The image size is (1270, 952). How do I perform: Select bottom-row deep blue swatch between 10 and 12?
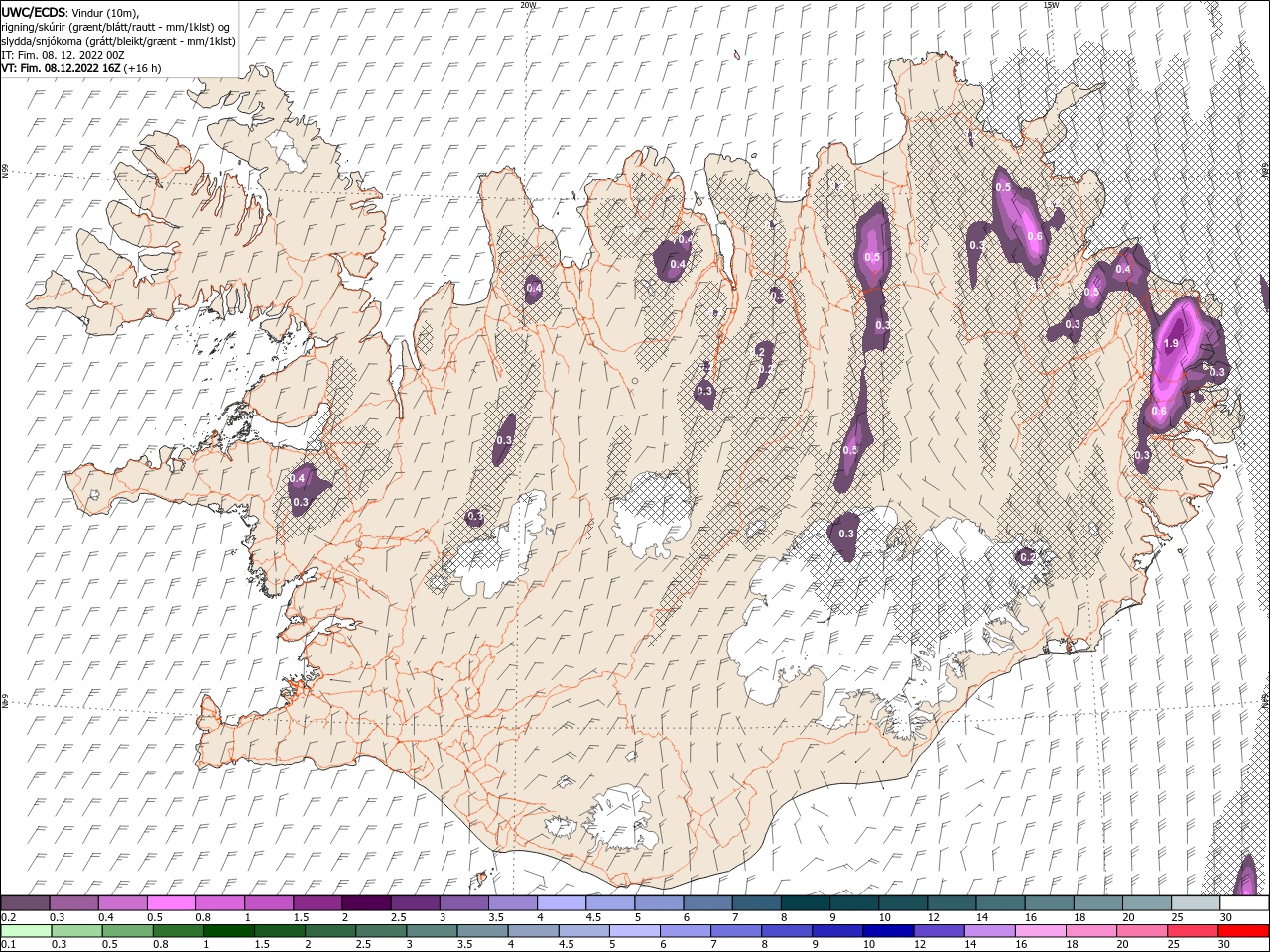point(890,932)
